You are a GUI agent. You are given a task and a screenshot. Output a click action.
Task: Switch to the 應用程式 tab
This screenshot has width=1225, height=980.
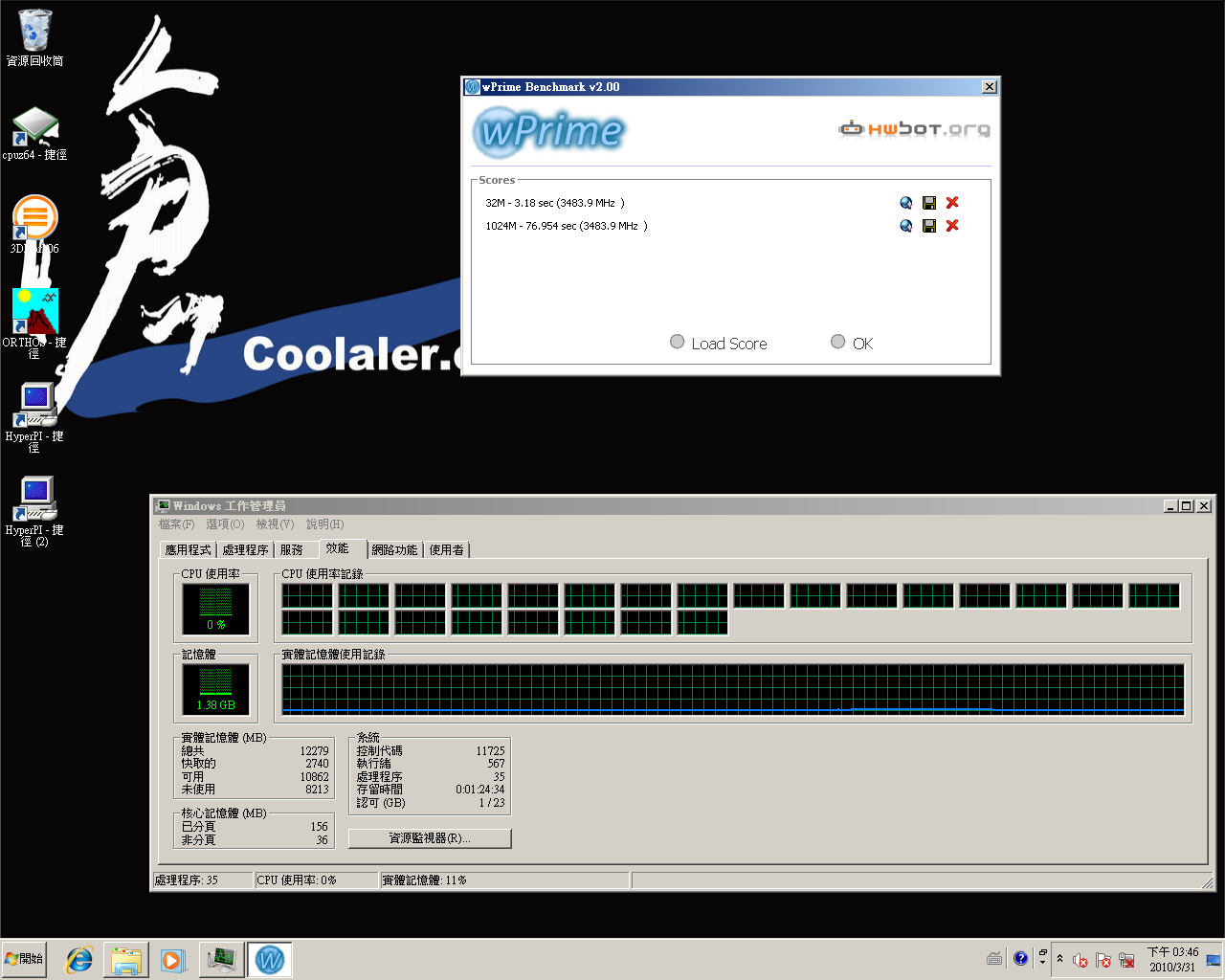coord(188,550)
